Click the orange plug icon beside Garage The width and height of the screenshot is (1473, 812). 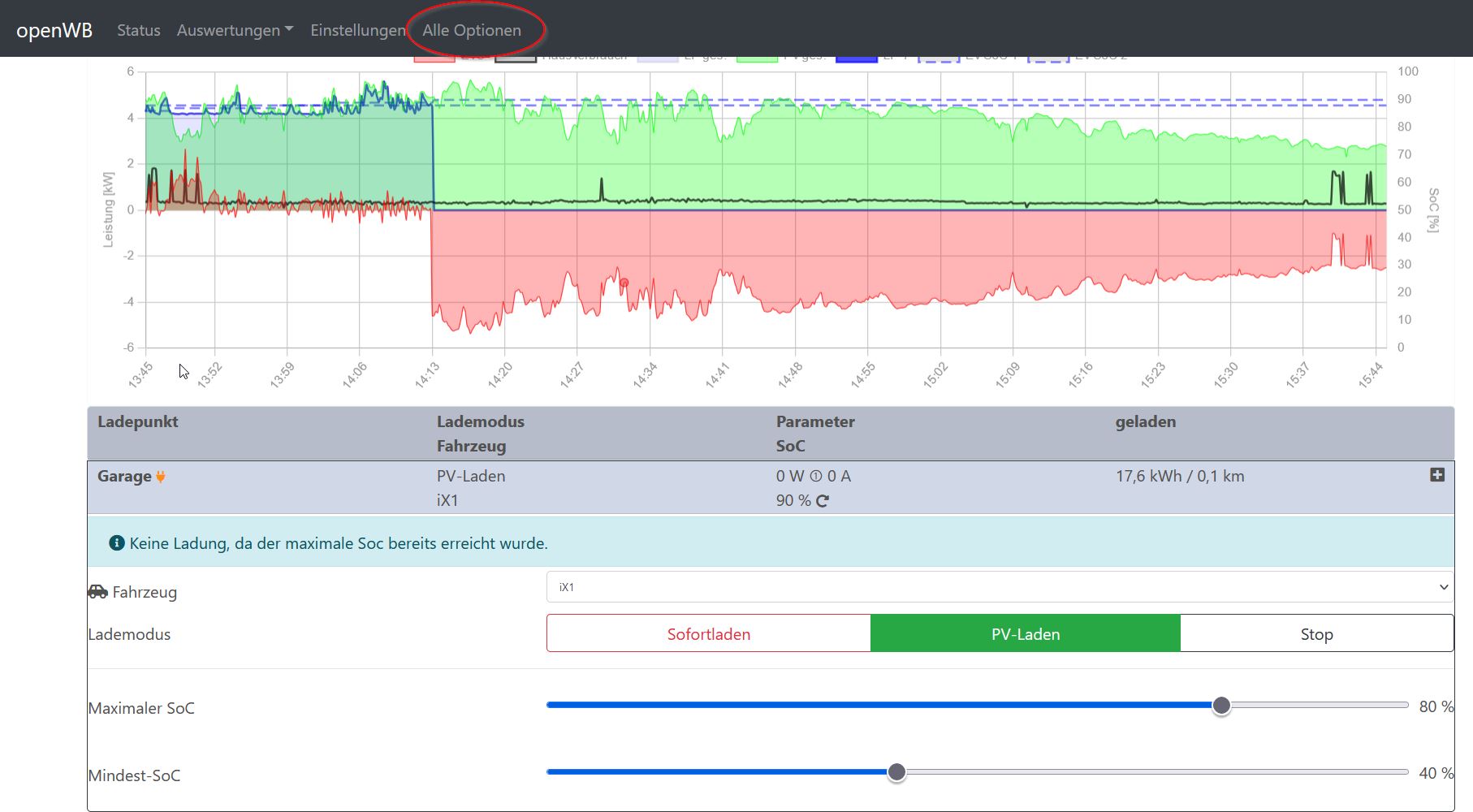(161, 477)
